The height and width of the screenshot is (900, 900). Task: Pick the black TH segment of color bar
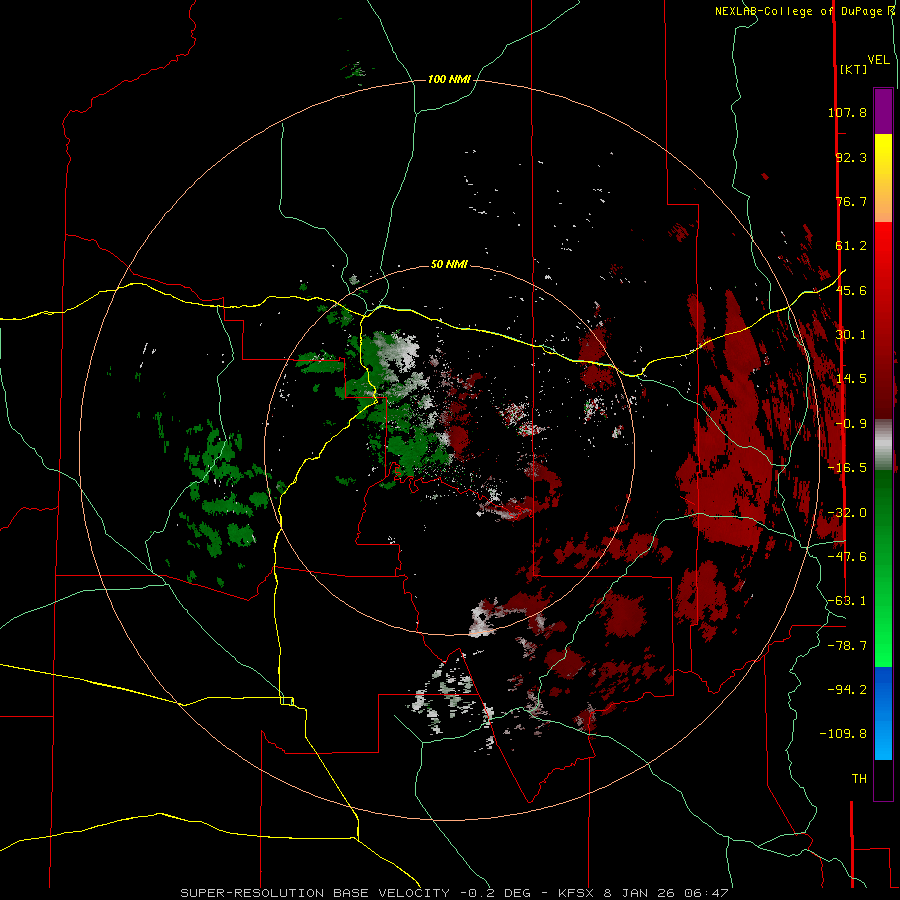883,779
